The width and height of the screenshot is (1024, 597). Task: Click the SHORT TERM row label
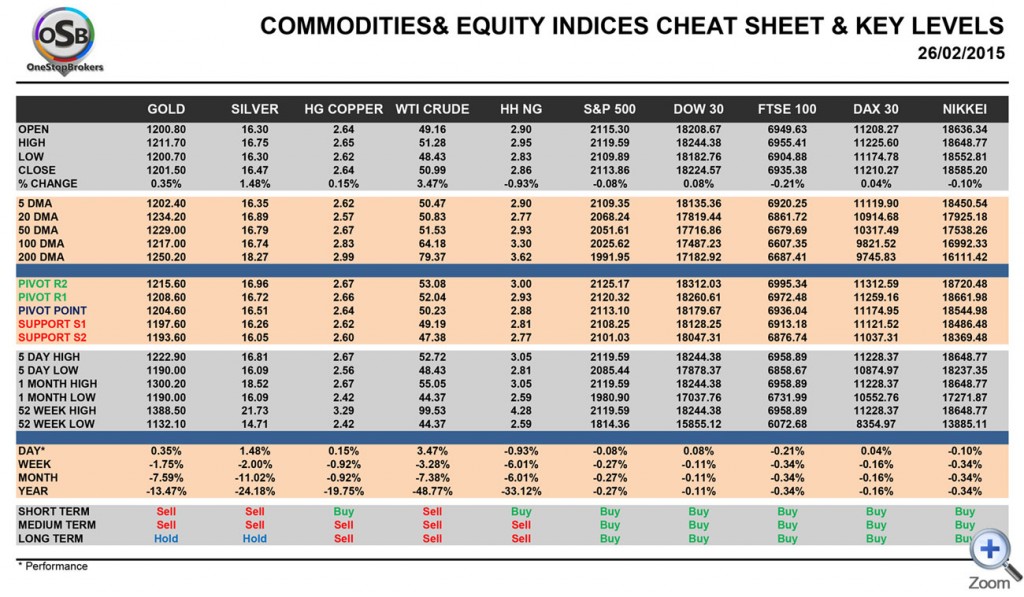[x=53, y=512]
